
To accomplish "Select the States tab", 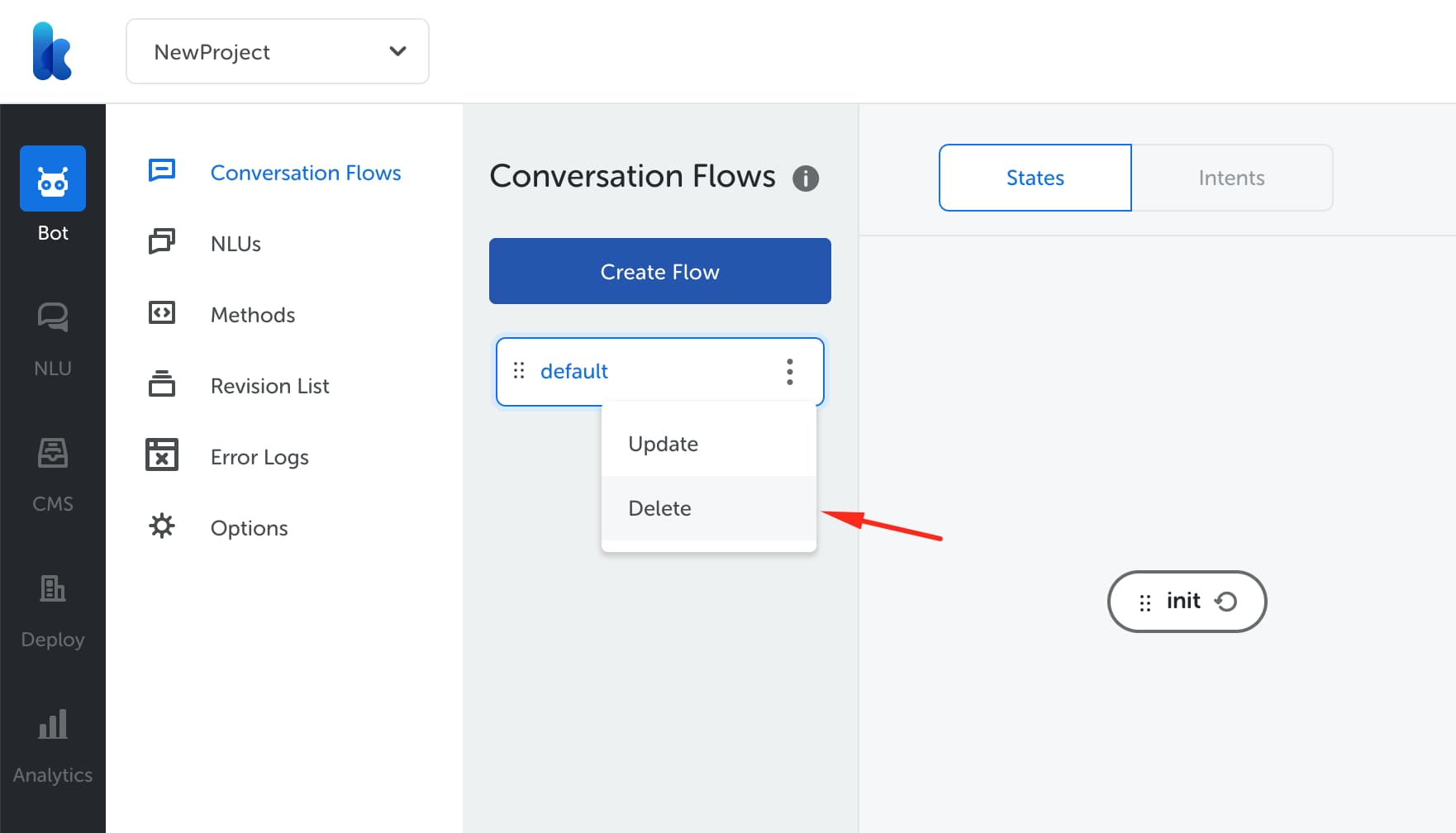I will 1035,178.
